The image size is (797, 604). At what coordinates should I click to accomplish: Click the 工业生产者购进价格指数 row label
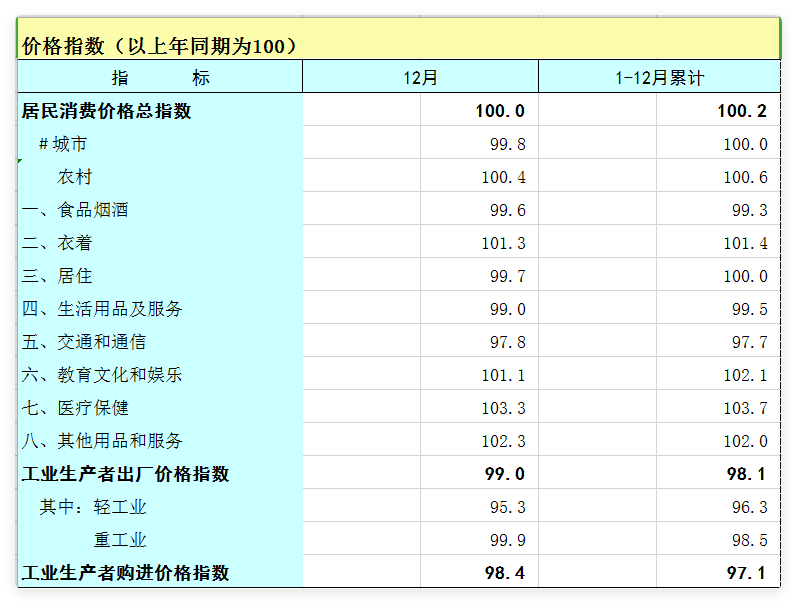point(125,573)
